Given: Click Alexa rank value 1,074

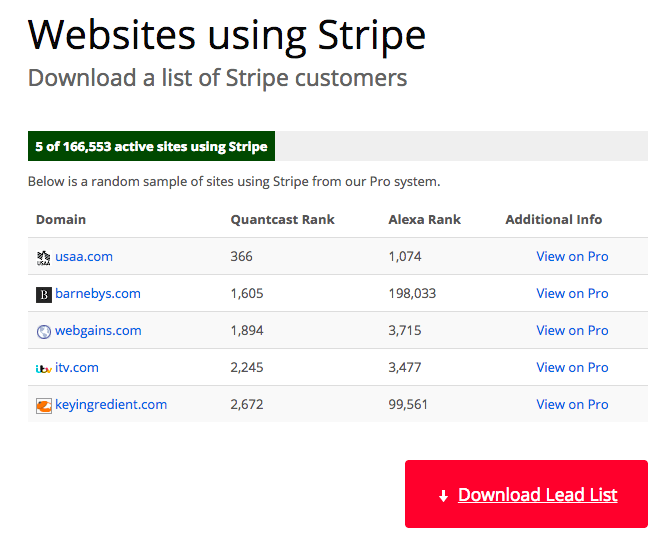Looking at the screenshot, I should (405, 256).
